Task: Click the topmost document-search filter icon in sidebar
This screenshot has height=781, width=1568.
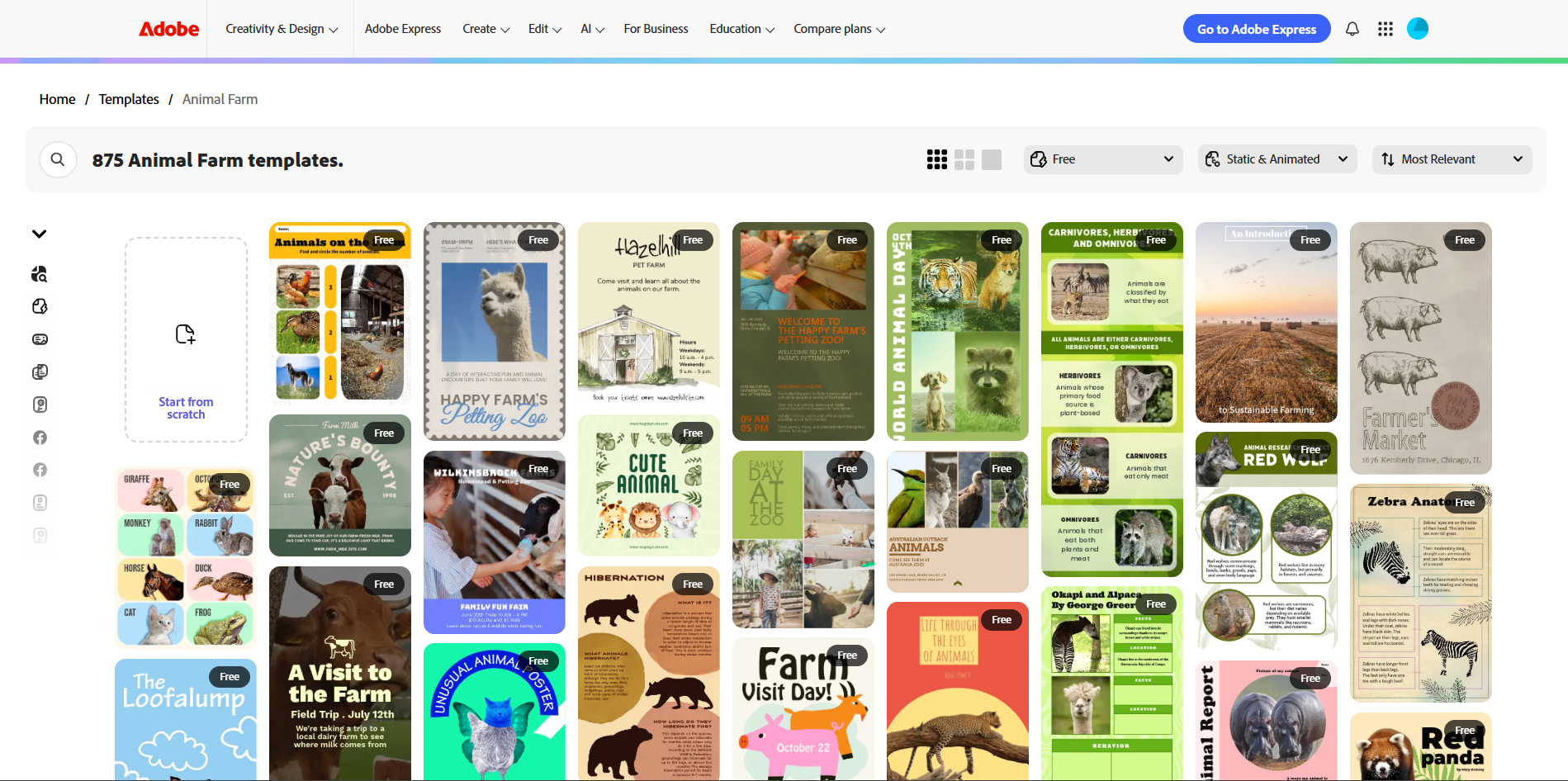Action: (40, 273)
